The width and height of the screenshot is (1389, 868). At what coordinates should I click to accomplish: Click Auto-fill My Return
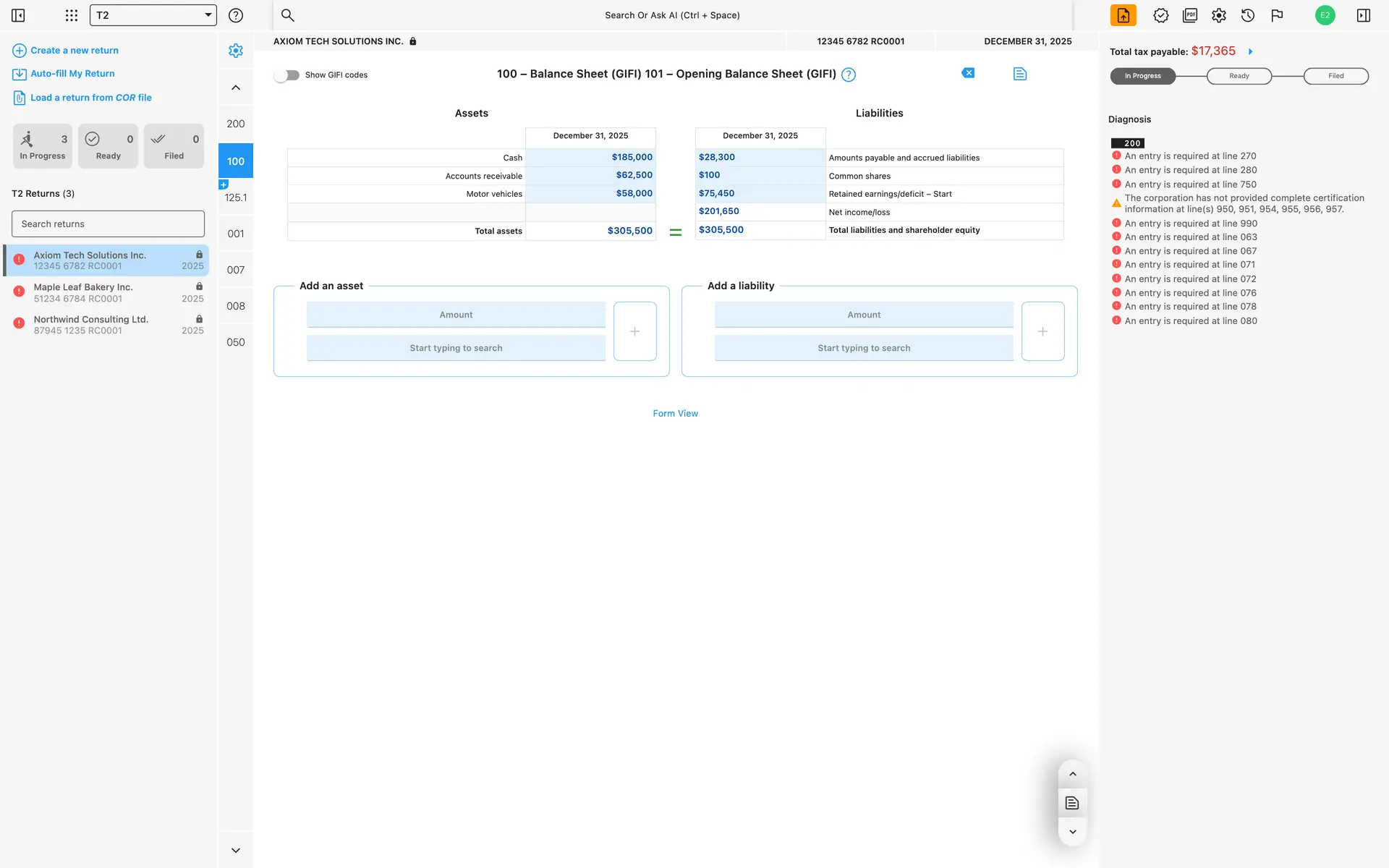(x=64, y=74)
